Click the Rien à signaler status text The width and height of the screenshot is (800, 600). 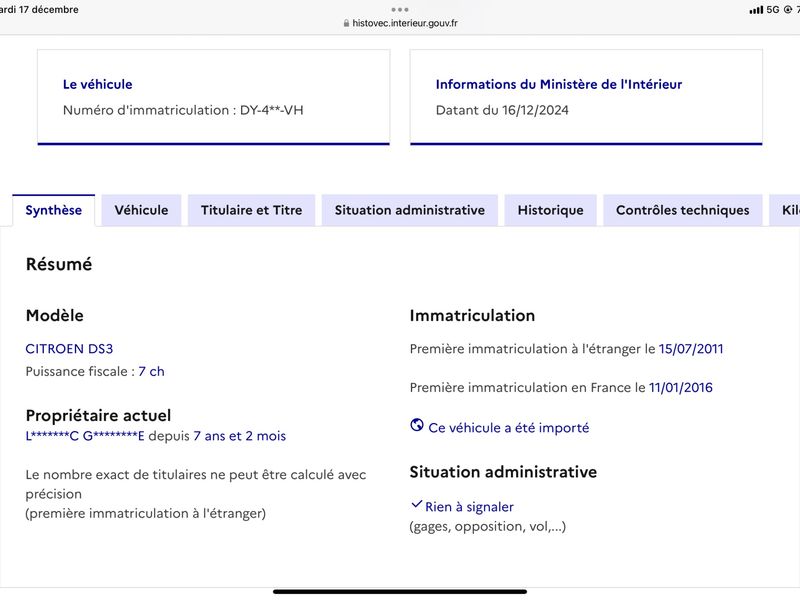469,507
